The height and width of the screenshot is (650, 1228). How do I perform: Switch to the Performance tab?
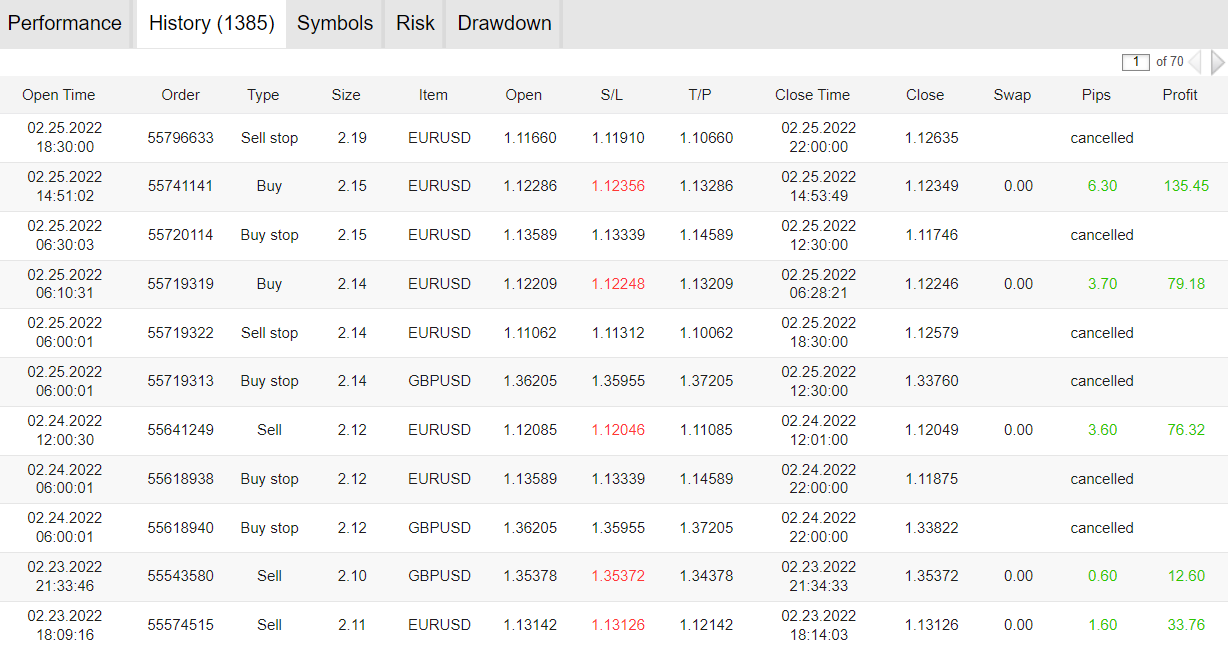click(x=65, y=23)
